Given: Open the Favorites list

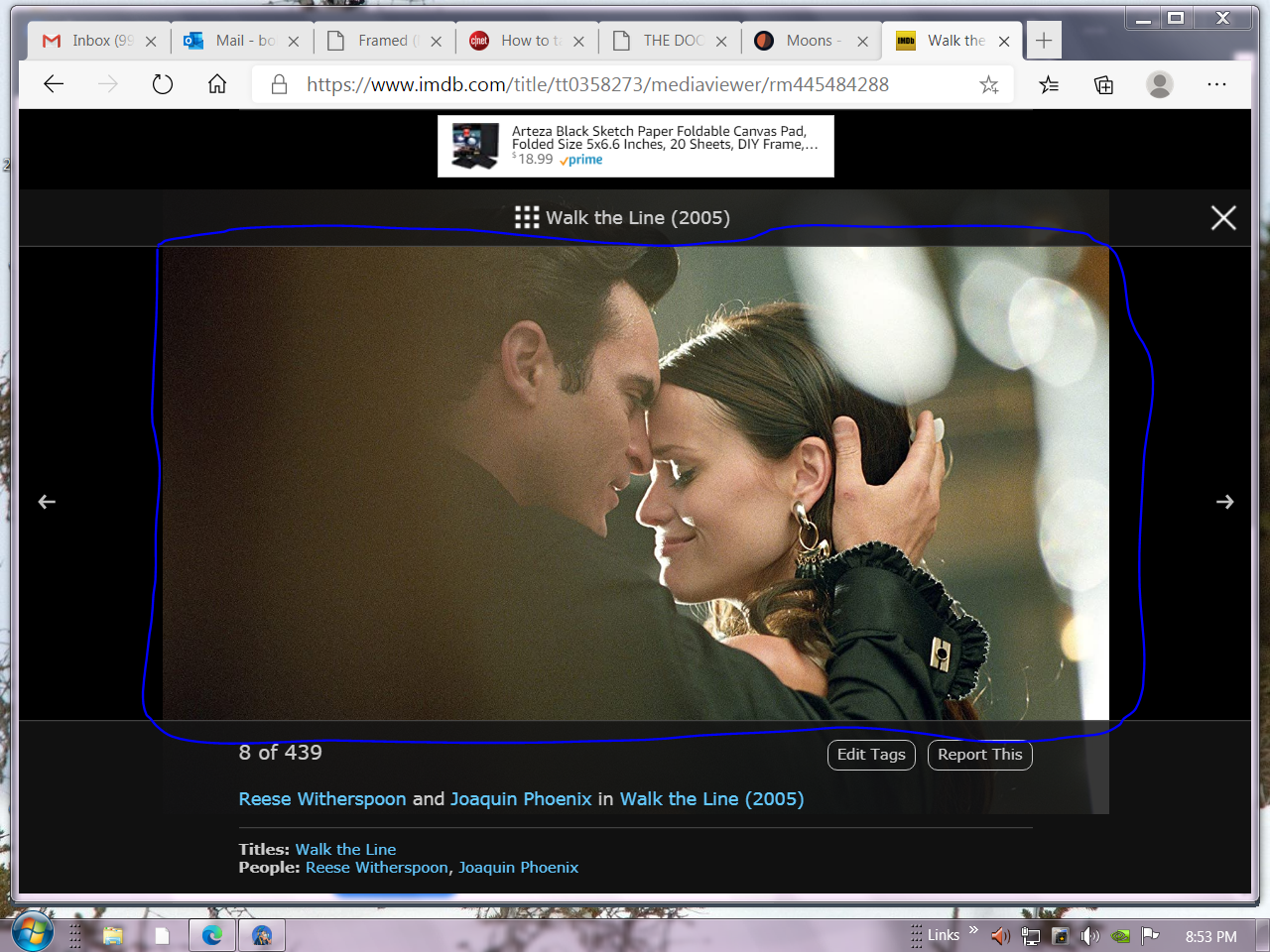Looking at the screenshot, I should point(1049,84).
